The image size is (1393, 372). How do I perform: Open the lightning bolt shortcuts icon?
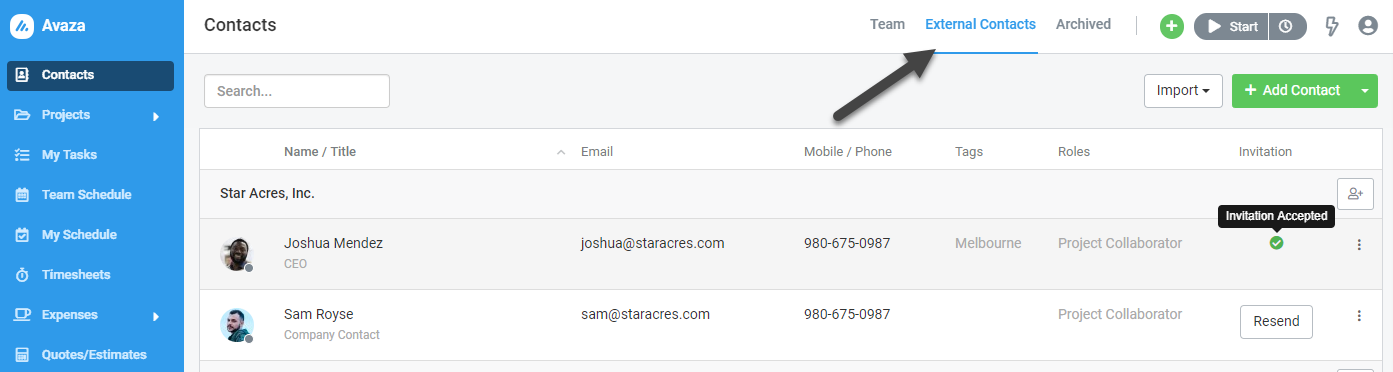(x=1331, y=27)
